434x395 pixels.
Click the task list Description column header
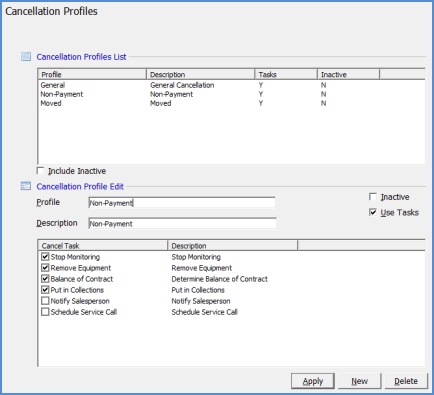tap(232, 246)
